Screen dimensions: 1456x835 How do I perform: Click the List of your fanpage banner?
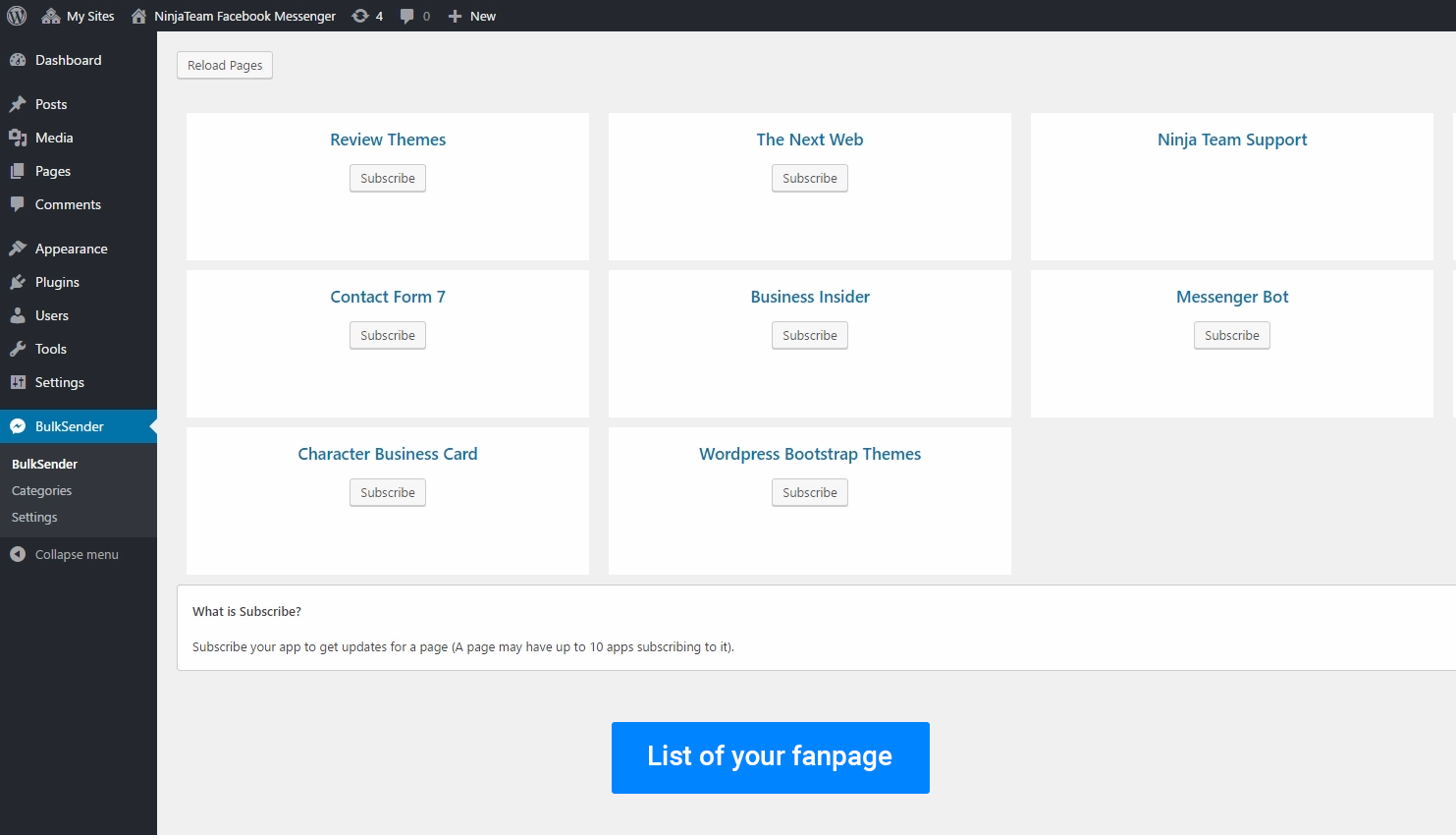770,757
